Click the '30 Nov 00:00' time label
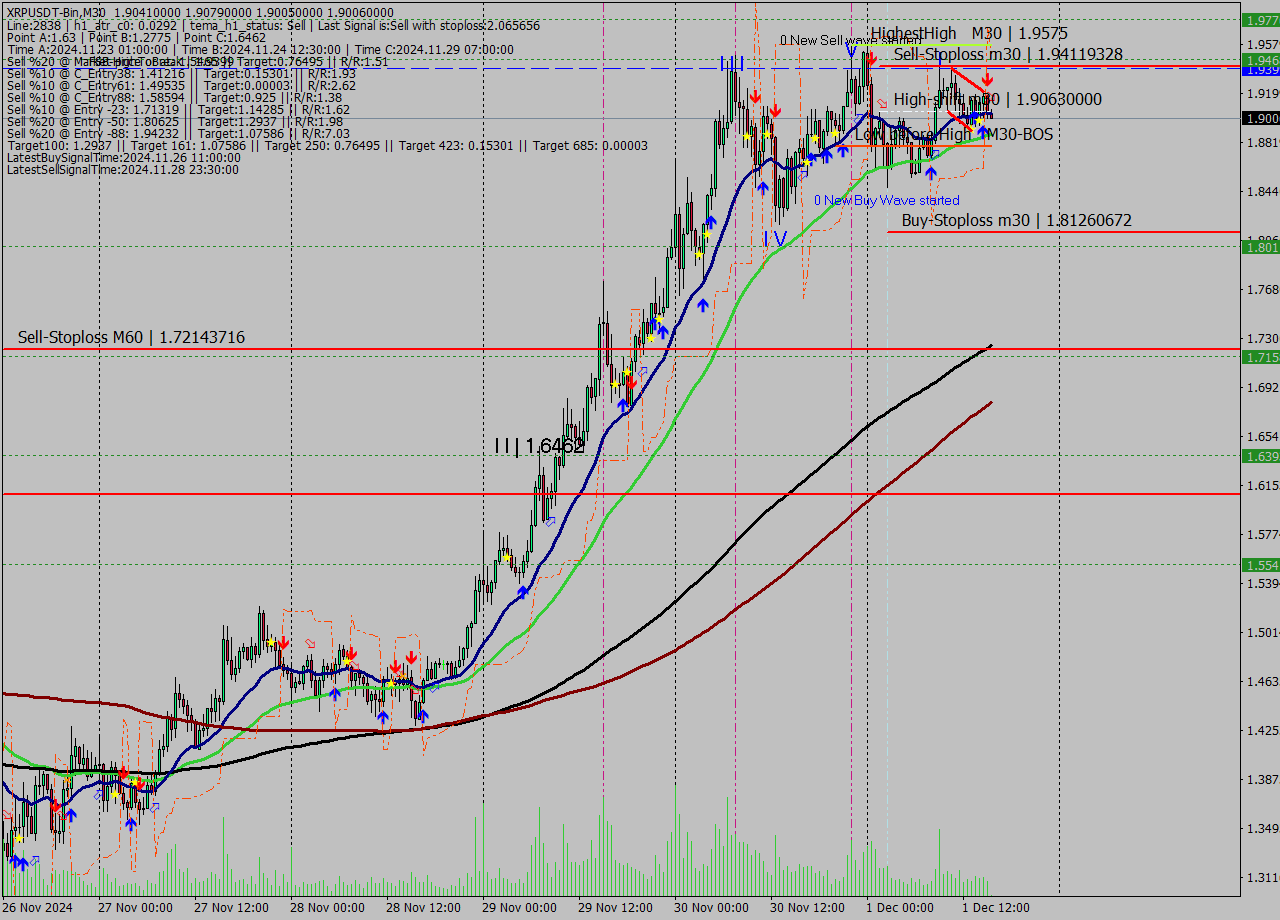1280x920 pixels. 711,908
